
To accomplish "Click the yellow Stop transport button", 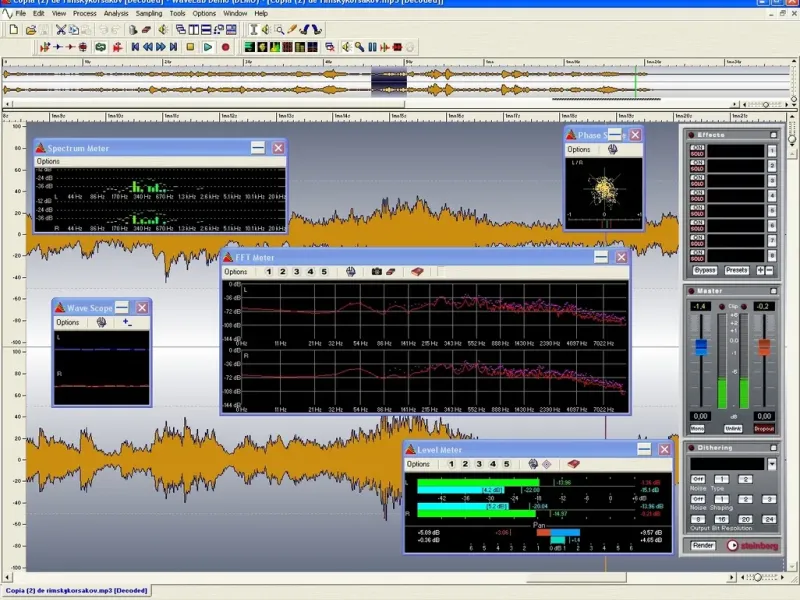I will coord(190,47).
